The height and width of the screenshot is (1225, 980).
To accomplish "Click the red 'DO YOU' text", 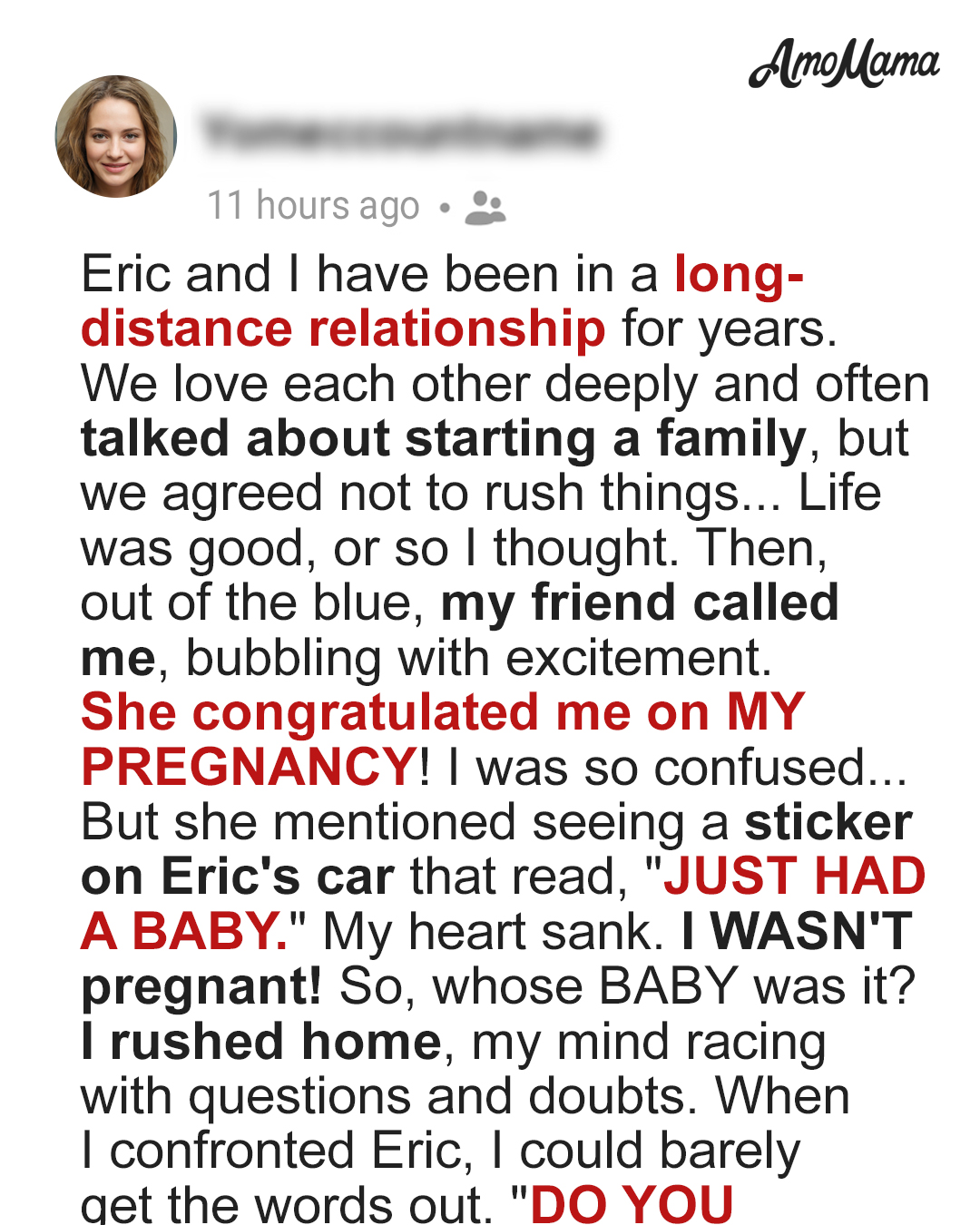I will pyautogui.click(x=632, y=1204).
